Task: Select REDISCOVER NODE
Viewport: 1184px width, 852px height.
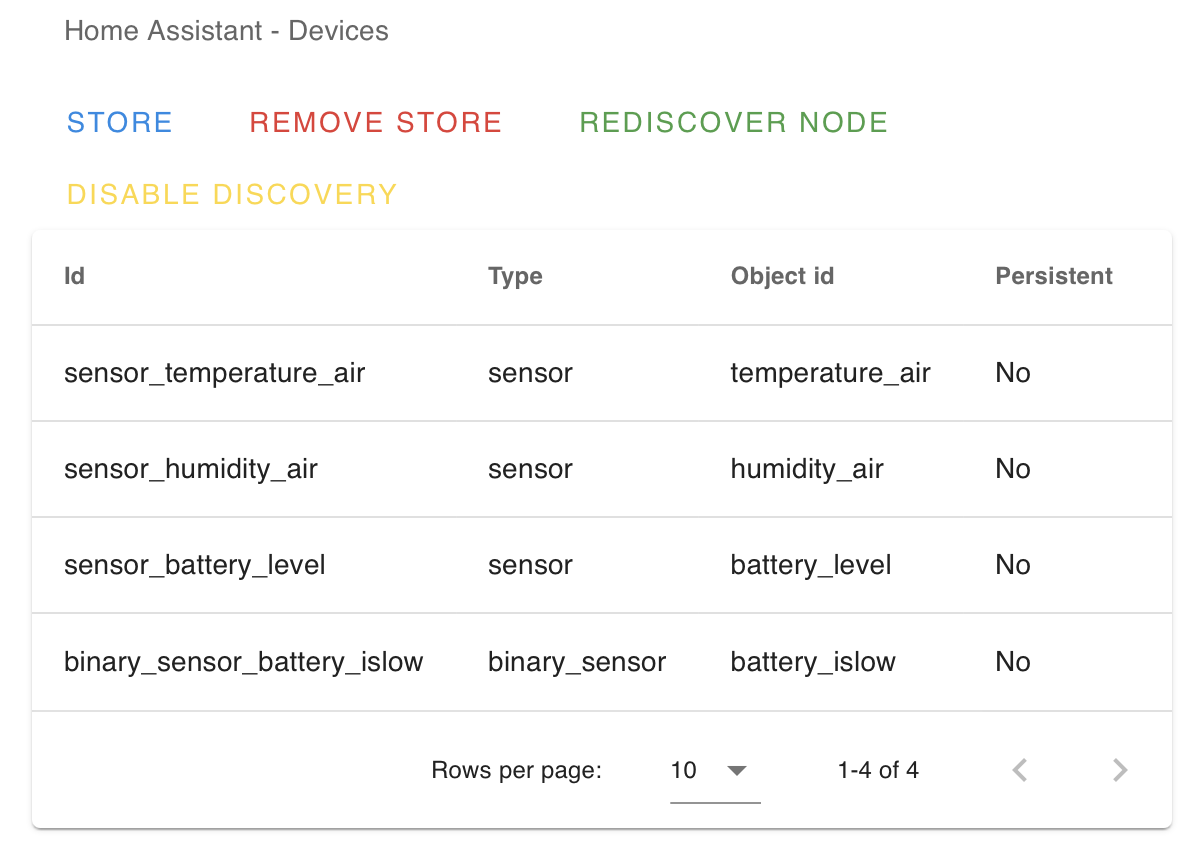Action: [x=733, y=122]
